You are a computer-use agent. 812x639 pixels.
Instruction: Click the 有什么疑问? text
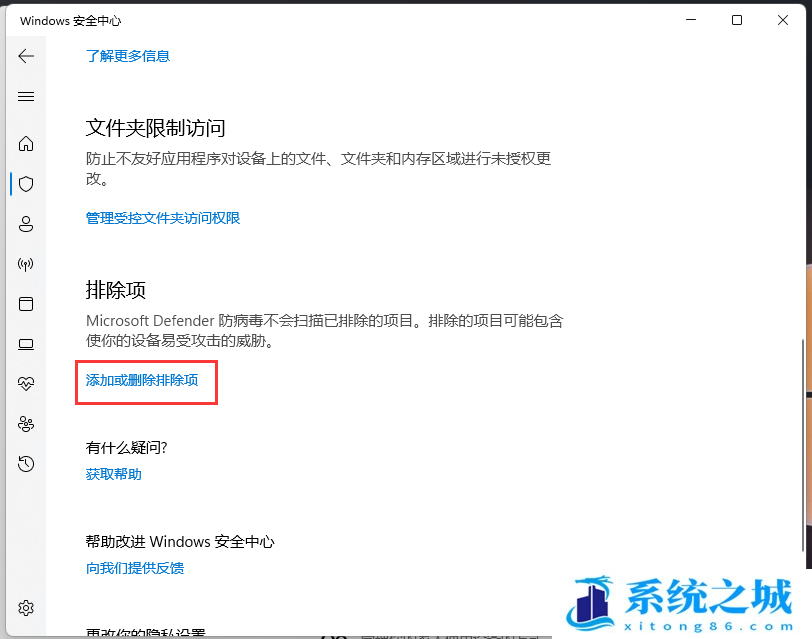coord(126,447)
